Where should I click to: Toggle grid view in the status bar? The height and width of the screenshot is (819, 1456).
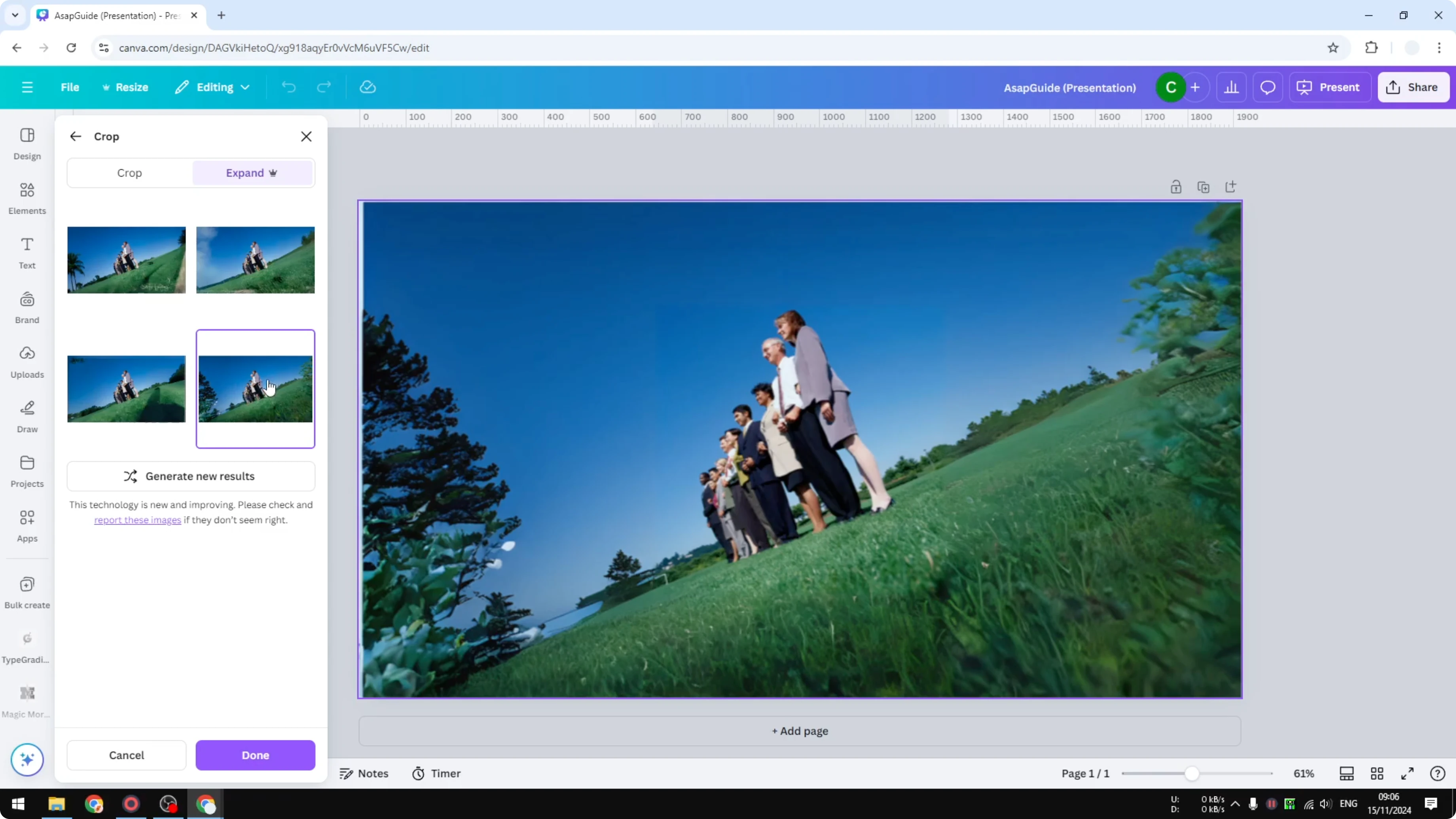1377,773
